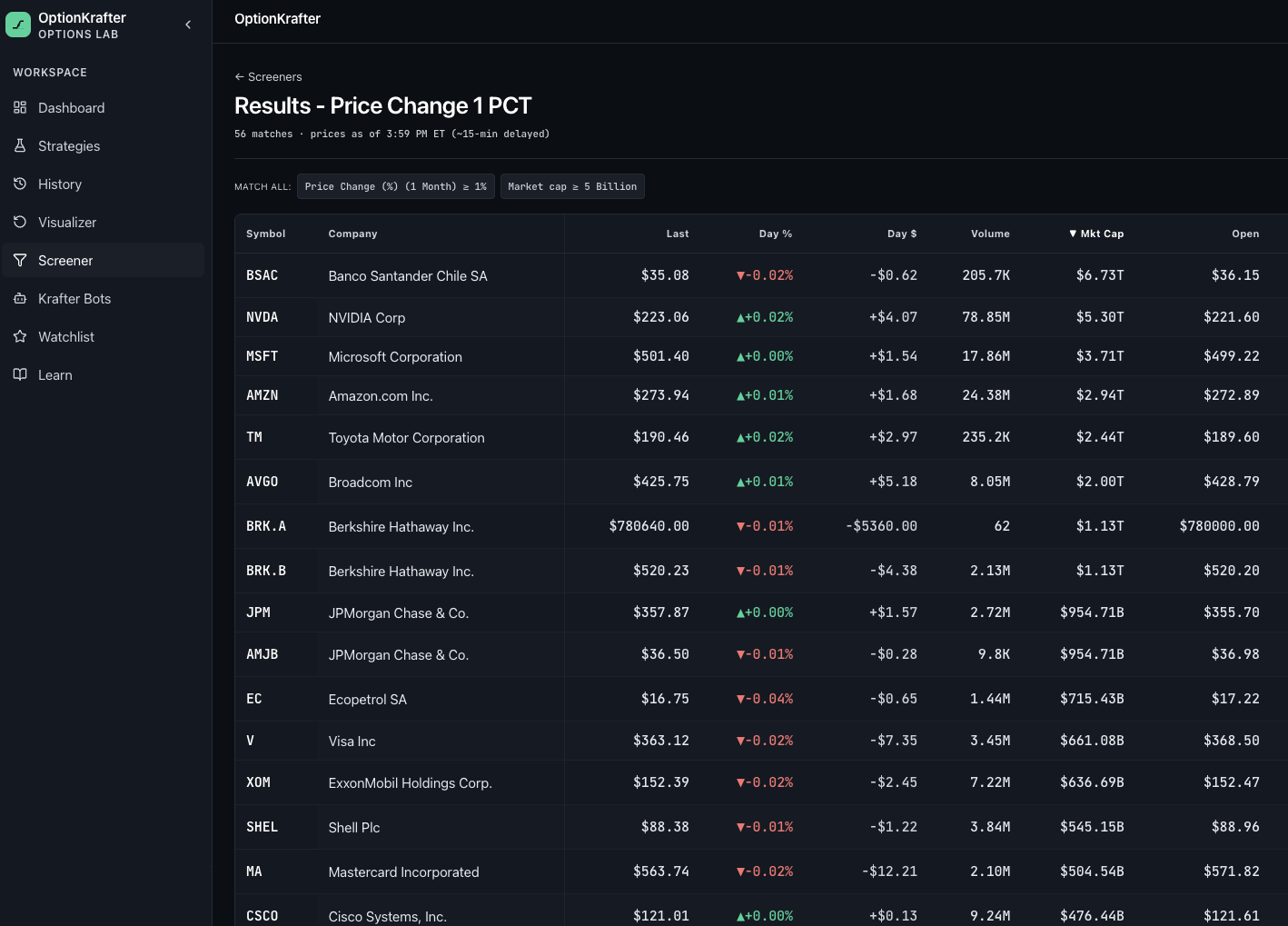Sort results by Company column

(x=352, y=234)
